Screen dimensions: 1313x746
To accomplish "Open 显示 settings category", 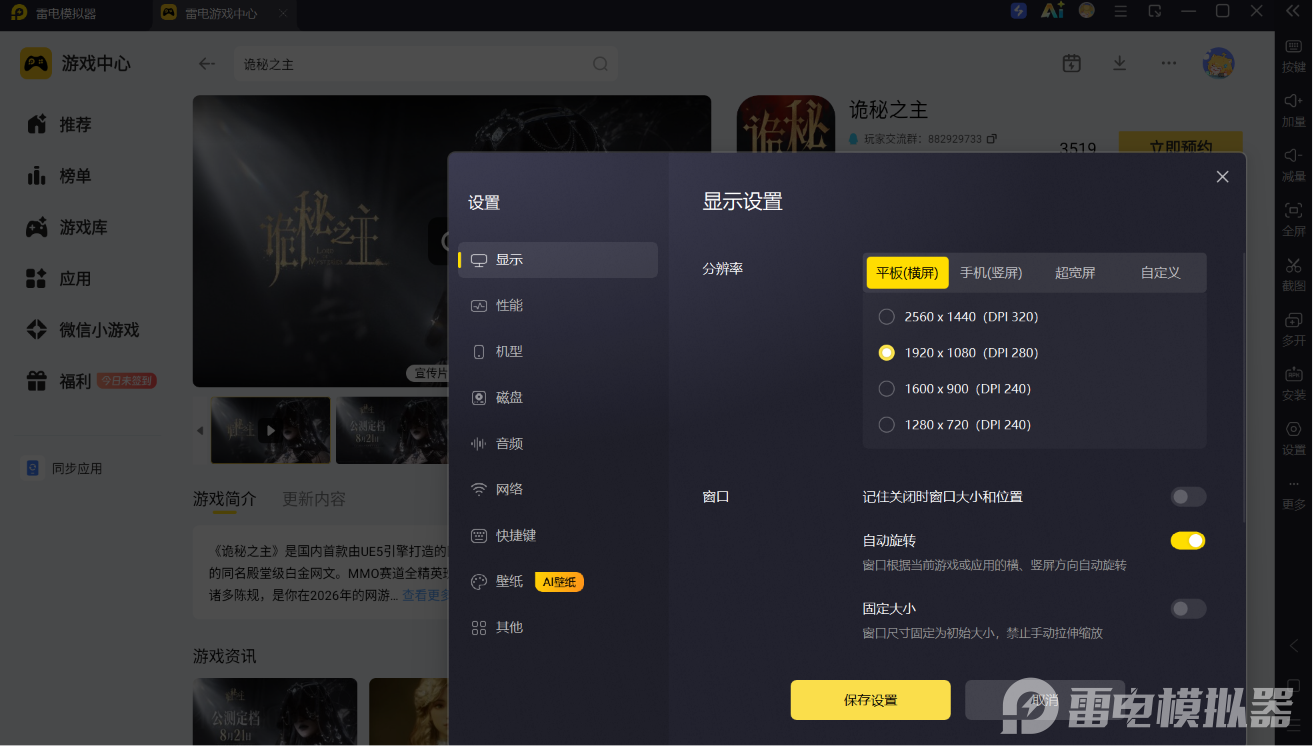I will 558,260.
